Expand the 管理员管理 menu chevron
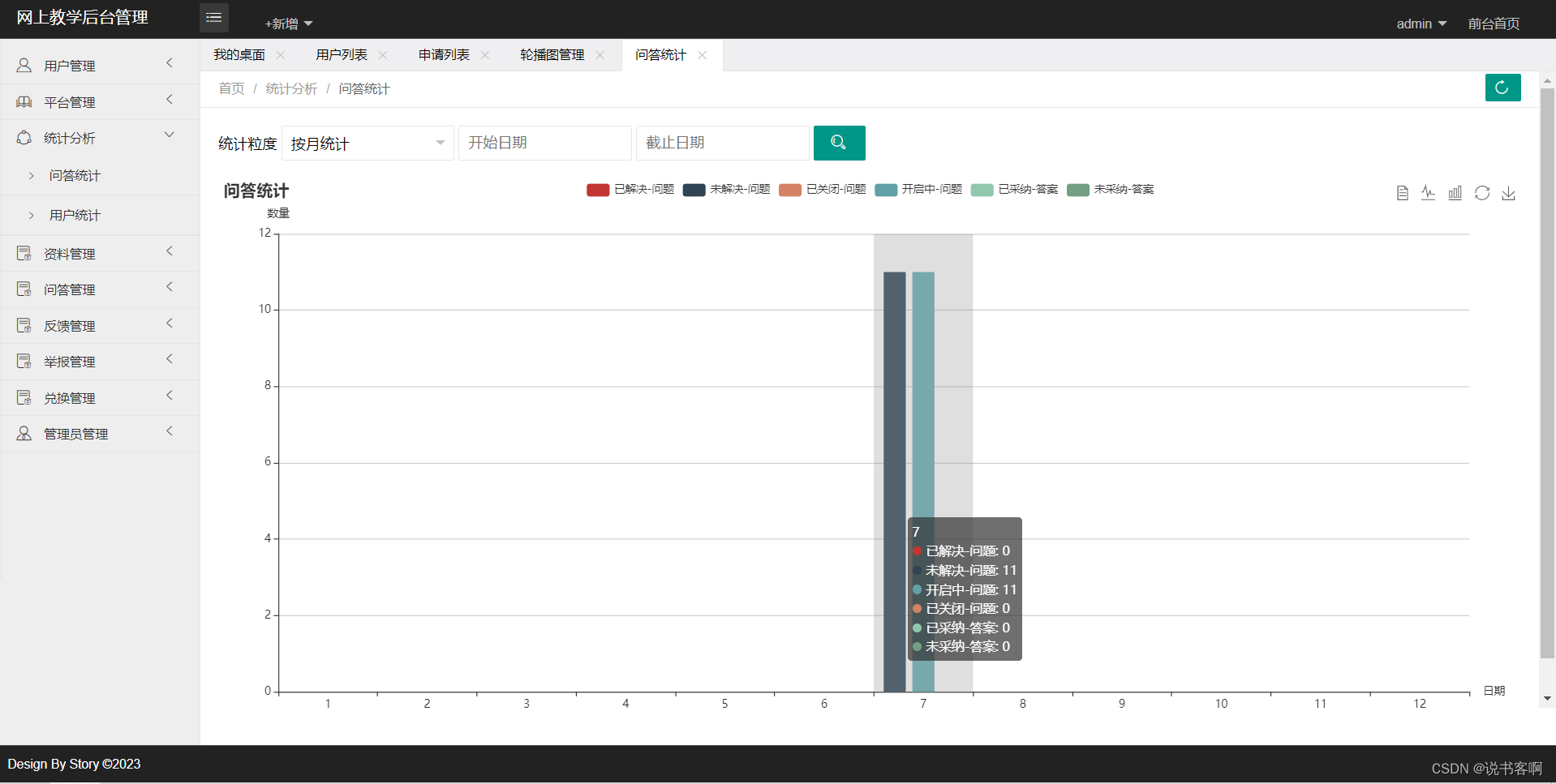Viewport: 1556px width, 784px height. click(170, 431)
